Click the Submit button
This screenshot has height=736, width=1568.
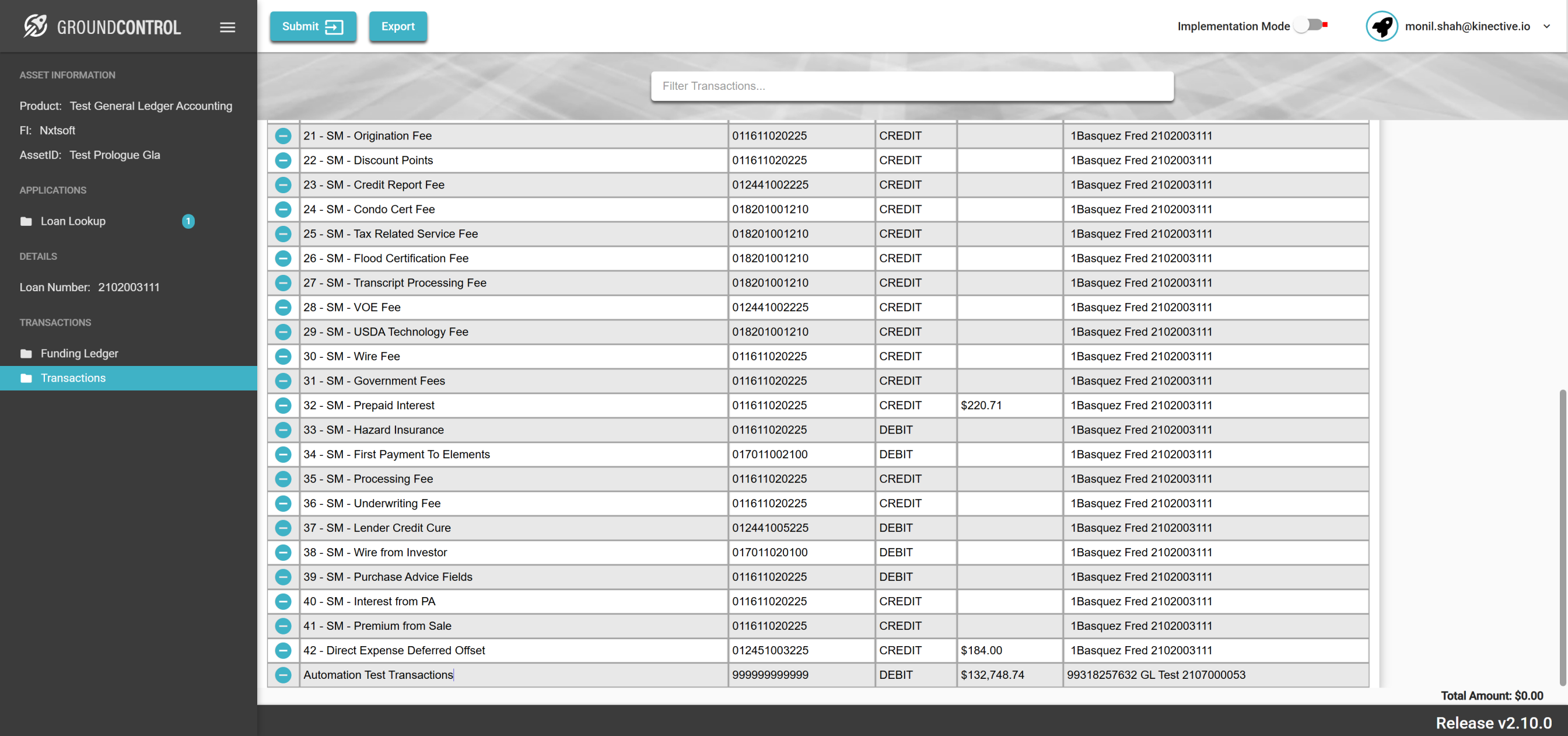tap(313, 26)
